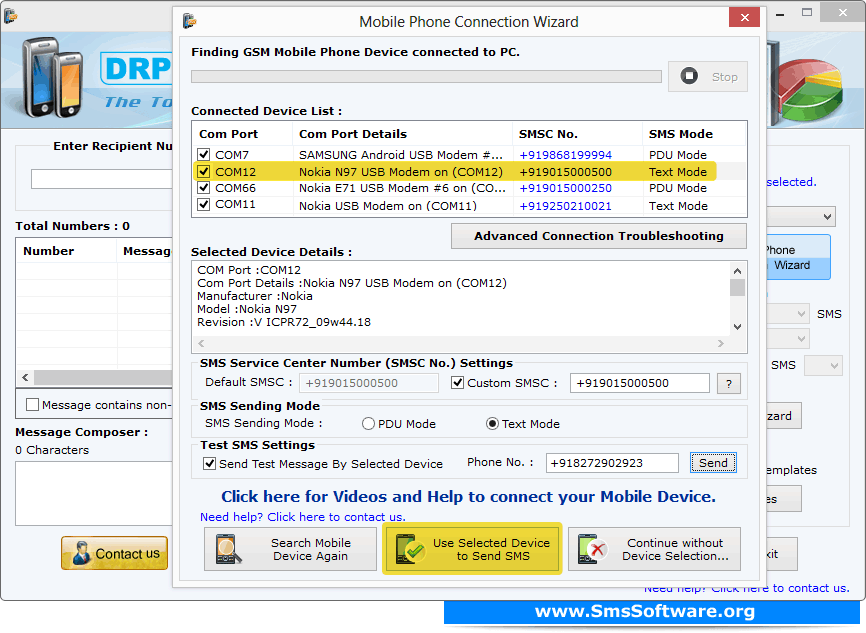Click the test Phone No. input field

(x=612, y=463)
